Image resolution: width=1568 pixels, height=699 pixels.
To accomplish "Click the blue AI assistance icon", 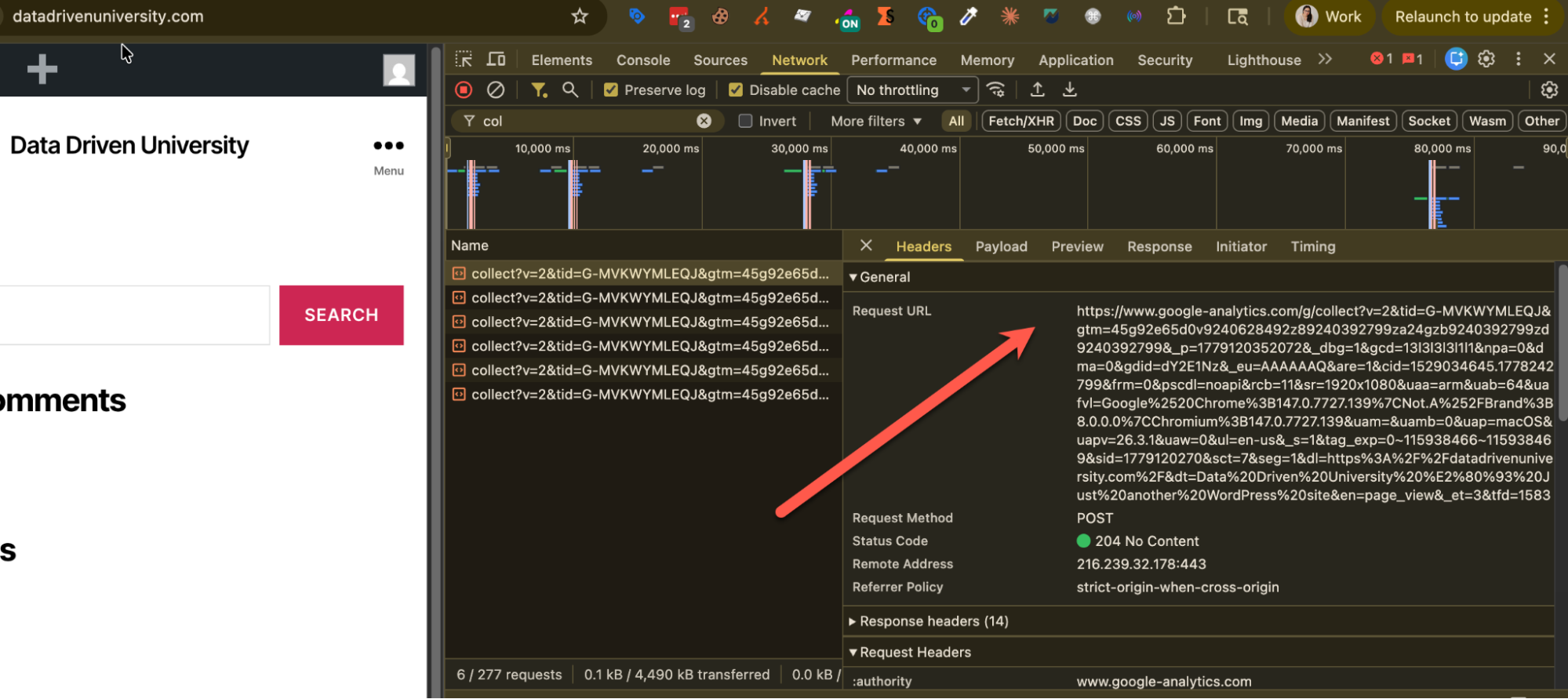I will pyautogui.click(x=1456, y=59).
